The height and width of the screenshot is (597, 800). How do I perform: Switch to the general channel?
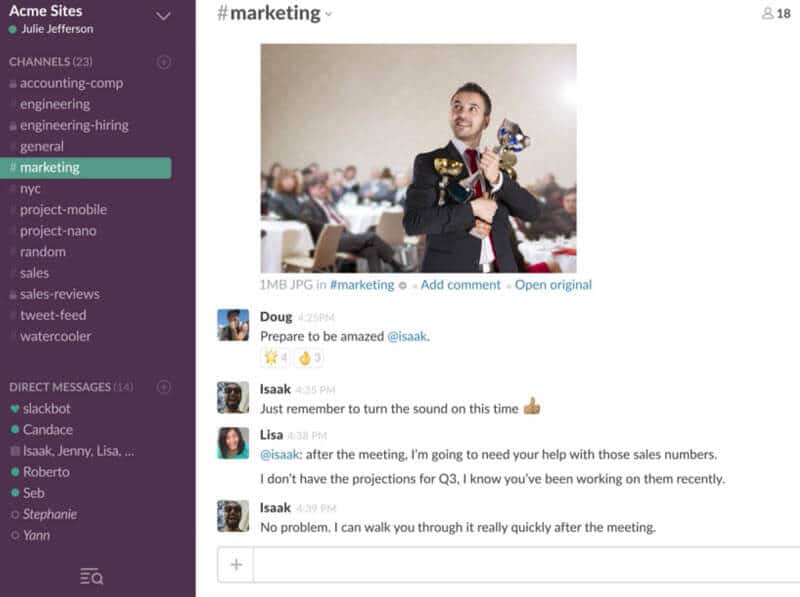(41, 146)
